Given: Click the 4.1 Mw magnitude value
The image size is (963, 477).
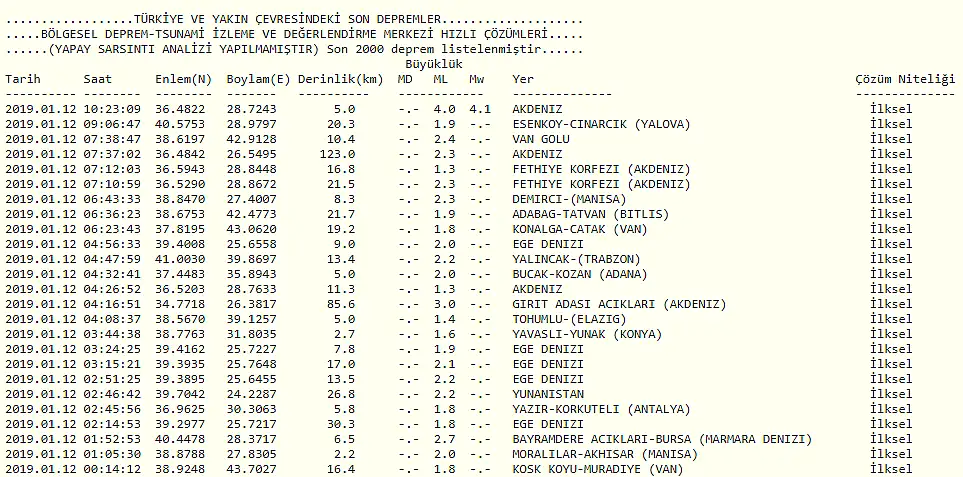Looking at the screenshot, I should [x=479, y=109].
